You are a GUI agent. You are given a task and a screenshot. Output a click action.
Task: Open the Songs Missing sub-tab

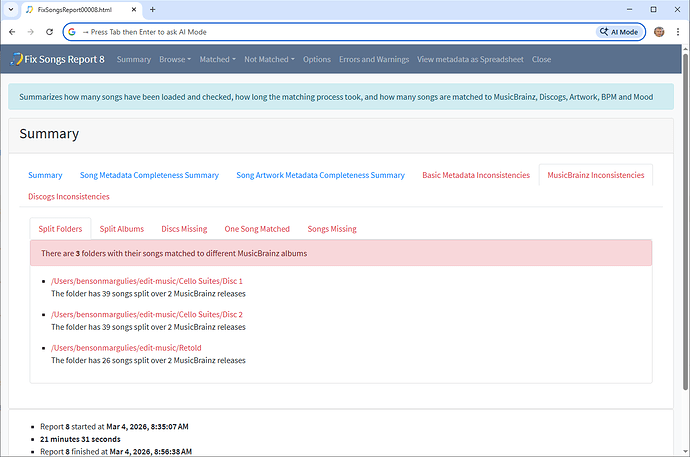(331, 229)
